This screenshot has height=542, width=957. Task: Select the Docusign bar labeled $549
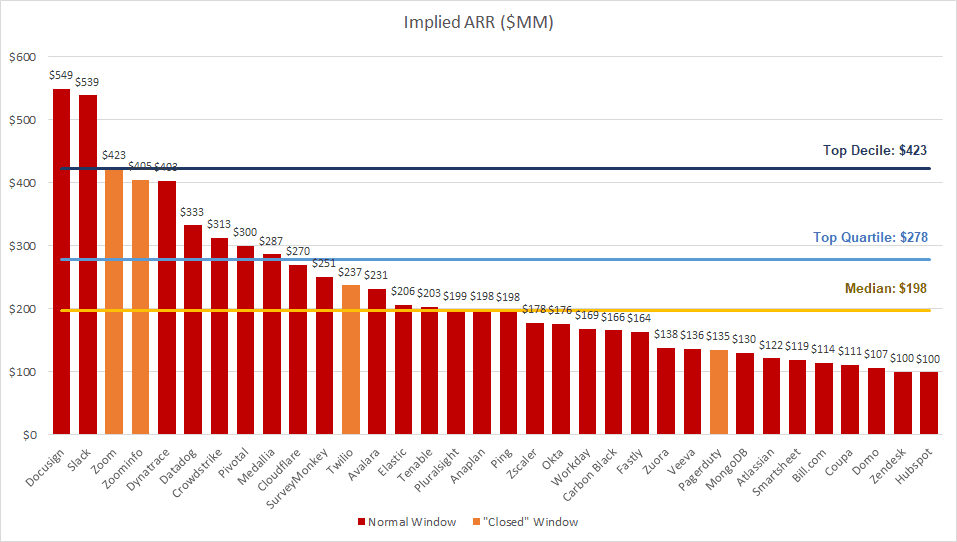(x=61, y=262)
